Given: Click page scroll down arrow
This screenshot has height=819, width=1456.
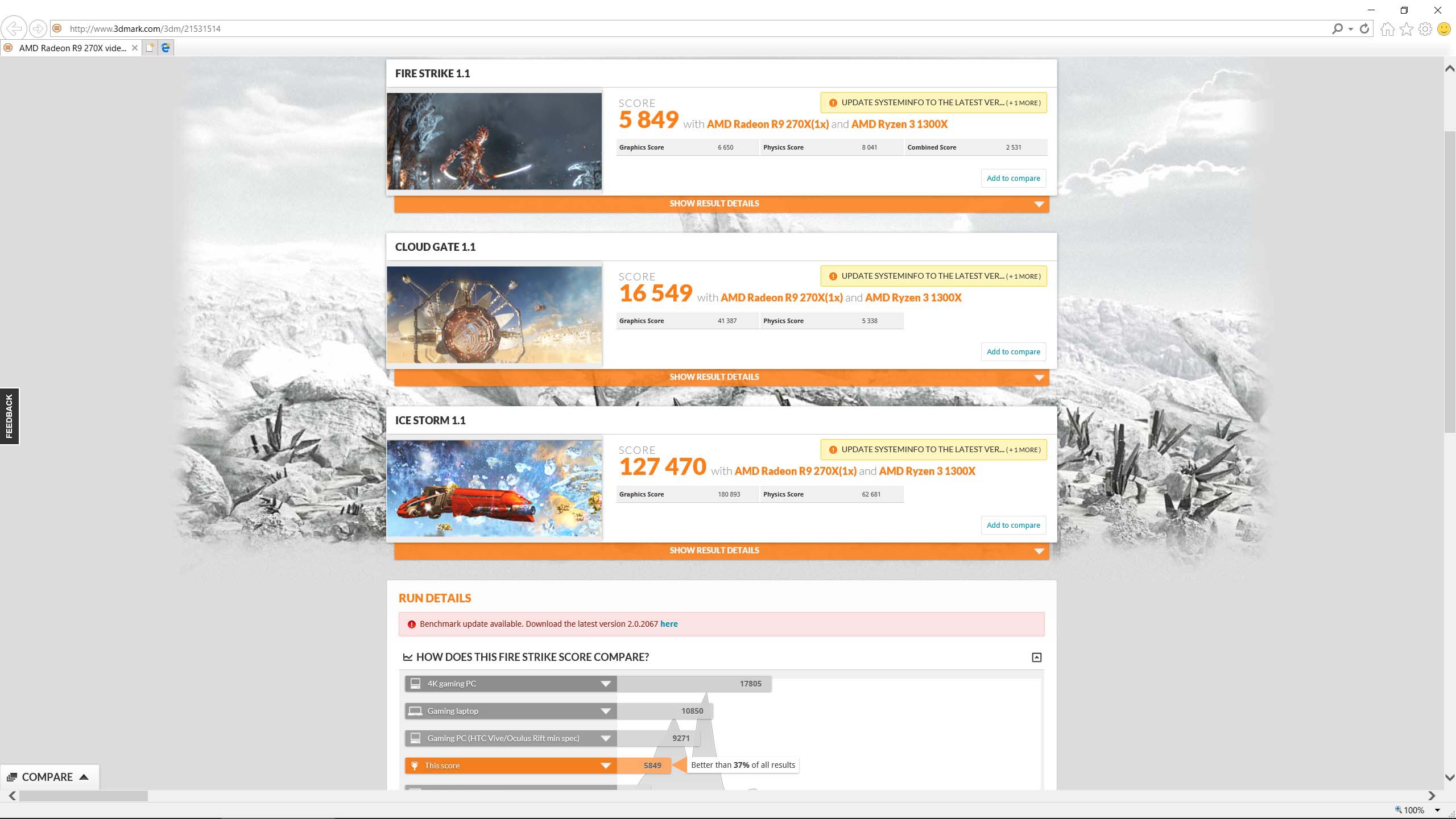Looking at the screenshot, I should [x=1450, y=777].
